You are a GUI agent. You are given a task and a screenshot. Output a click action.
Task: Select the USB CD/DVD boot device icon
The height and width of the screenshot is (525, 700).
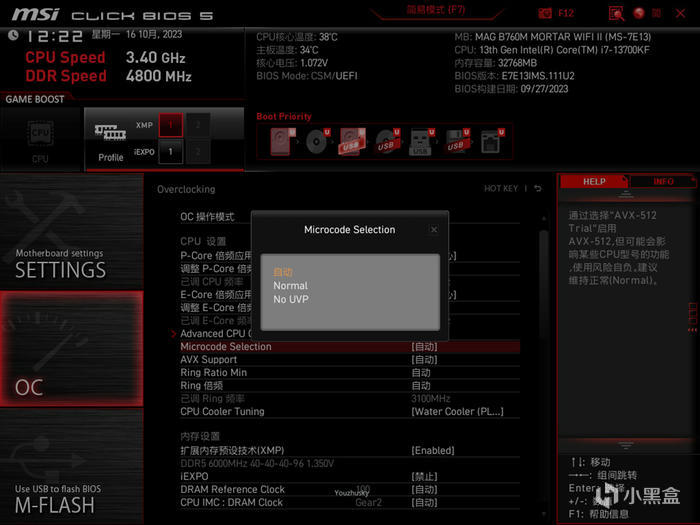click(387, 142)
